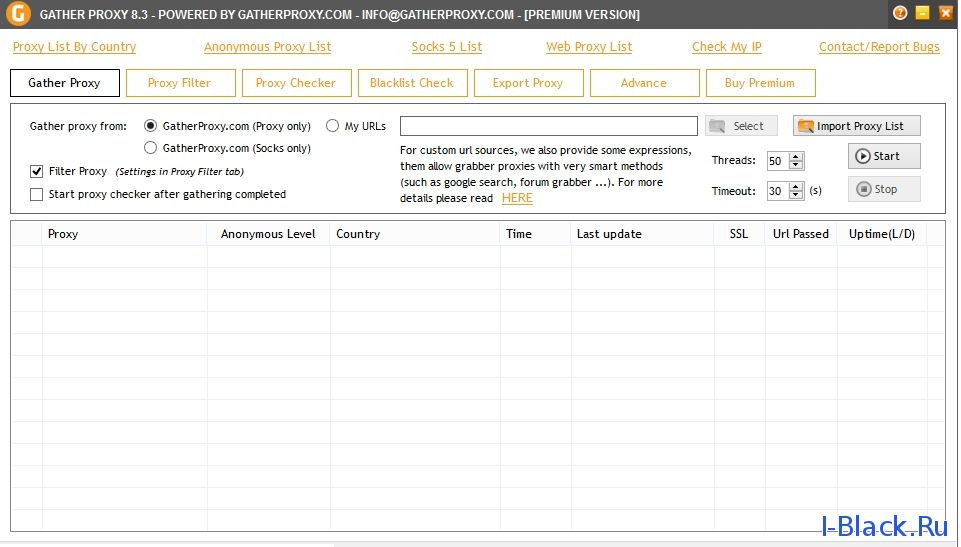Open the HERE details link
Viewport: 961px width, 547px height.
517,198
